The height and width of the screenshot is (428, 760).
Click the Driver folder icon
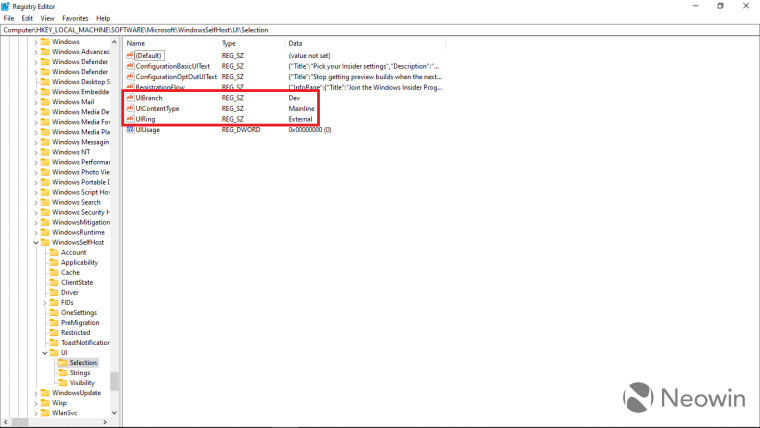[x=54, y=292]
